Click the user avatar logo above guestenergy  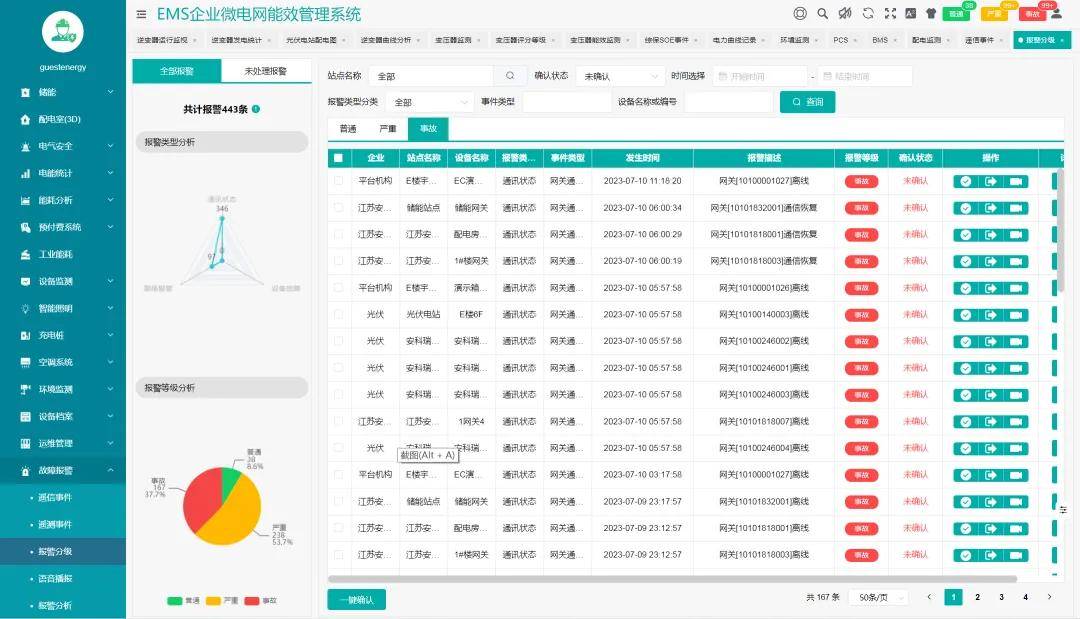63,32
